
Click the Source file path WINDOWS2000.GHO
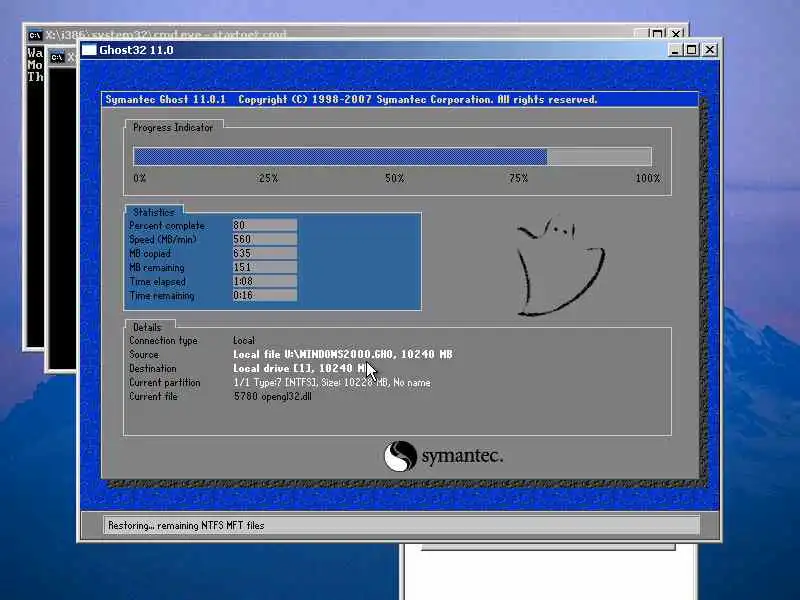coord(343,354)
